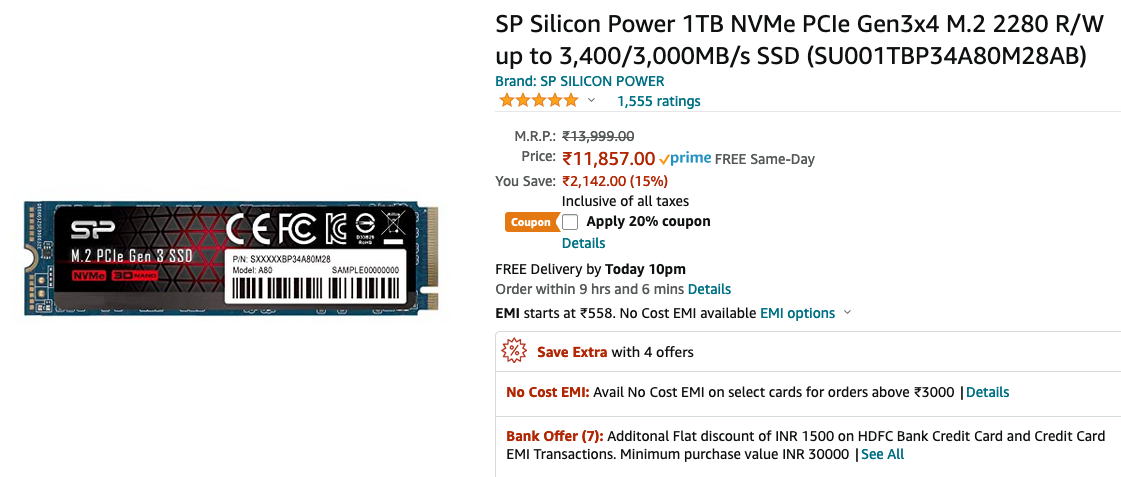The image size is (1121, 477).
Task: Tick the Apply 20% coupon checkbox
Action: (x=570, y=222)
